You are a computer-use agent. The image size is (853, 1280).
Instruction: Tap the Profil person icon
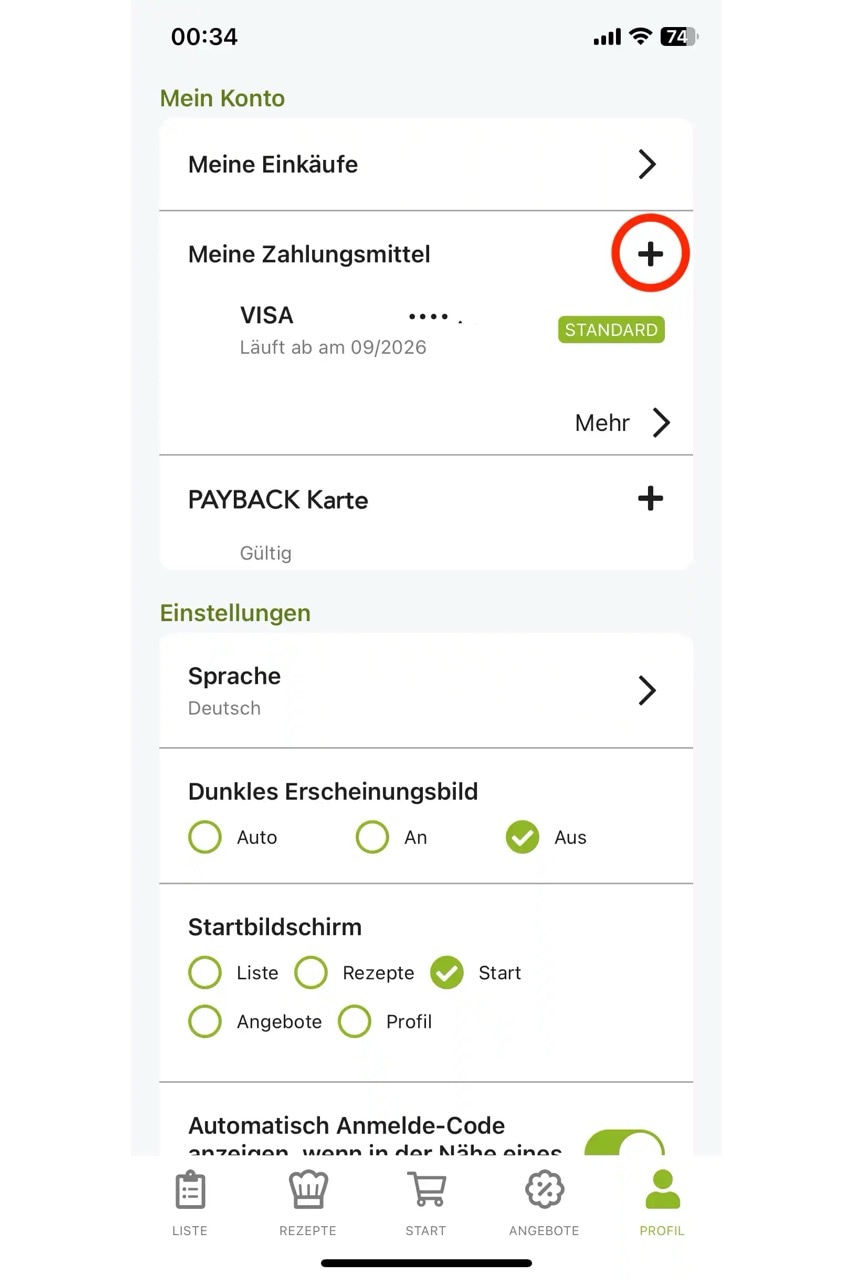662,1191
